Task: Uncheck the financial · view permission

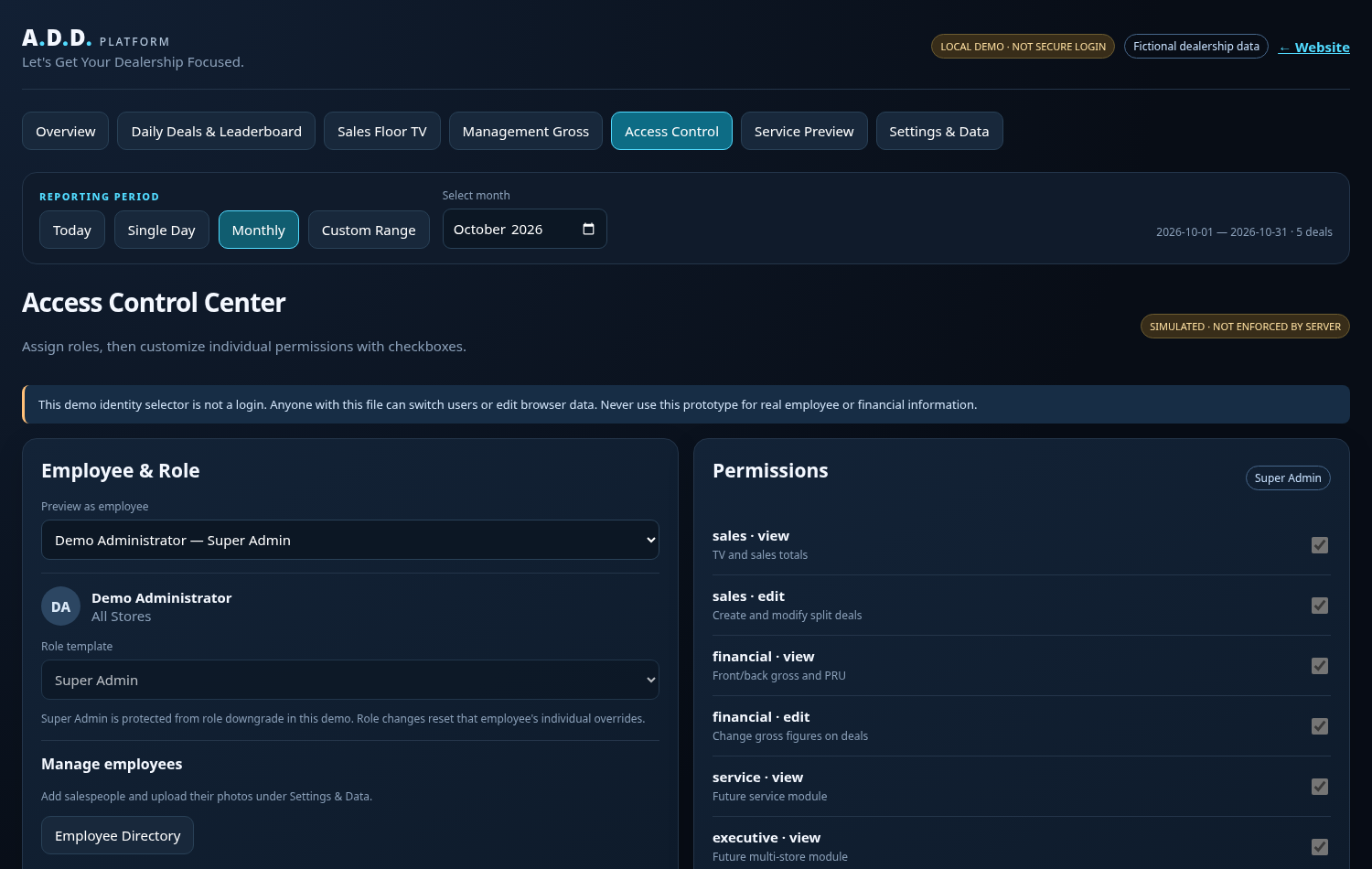Action: (1320, 666)
